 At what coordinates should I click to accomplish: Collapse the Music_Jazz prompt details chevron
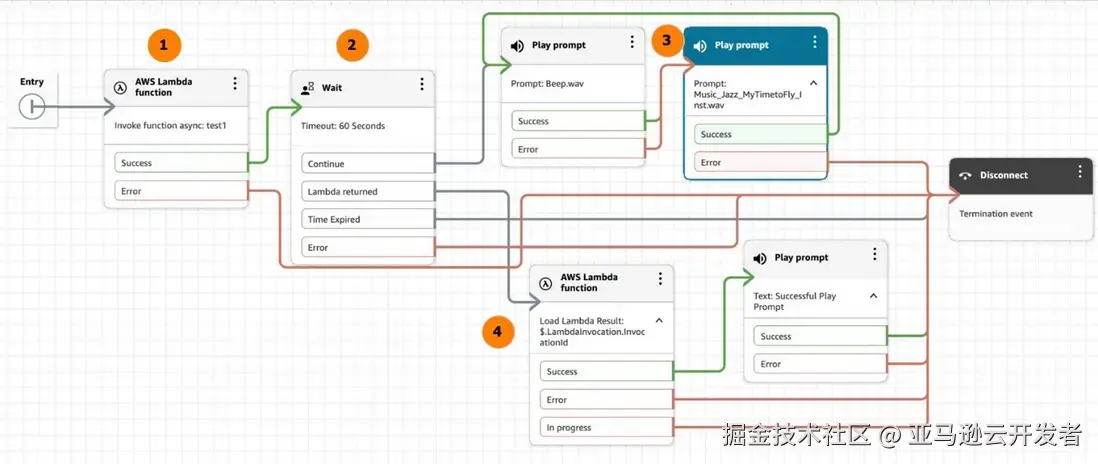[x=814, y=83]
